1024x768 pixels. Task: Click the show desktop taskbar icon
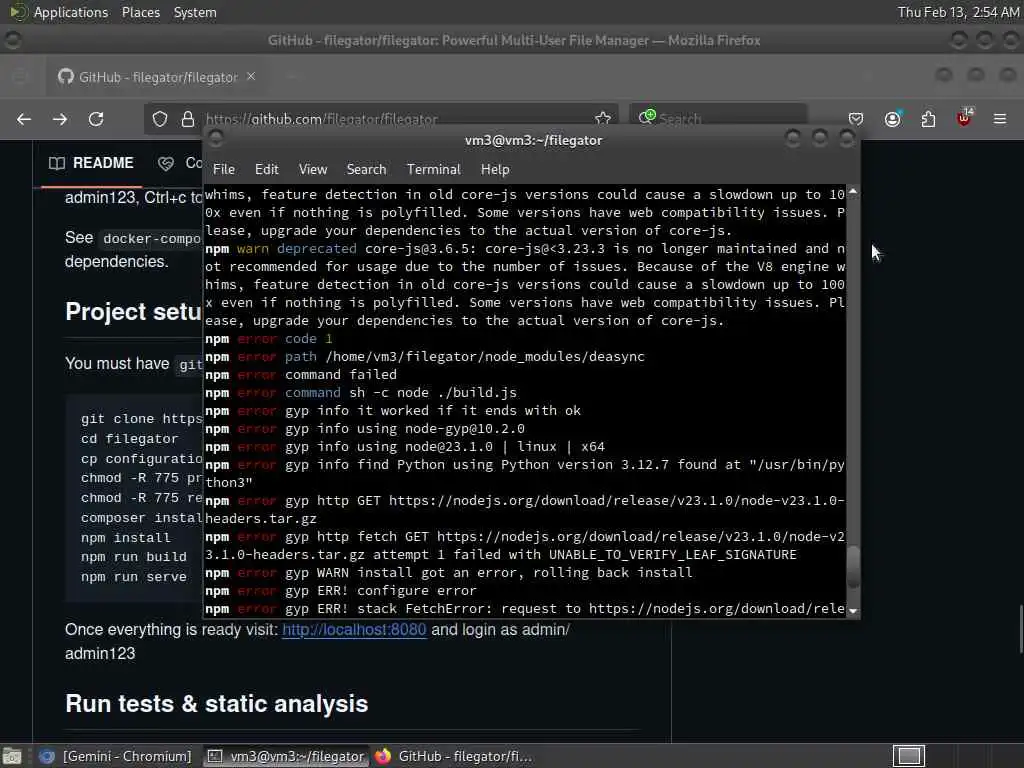(12, 756)
